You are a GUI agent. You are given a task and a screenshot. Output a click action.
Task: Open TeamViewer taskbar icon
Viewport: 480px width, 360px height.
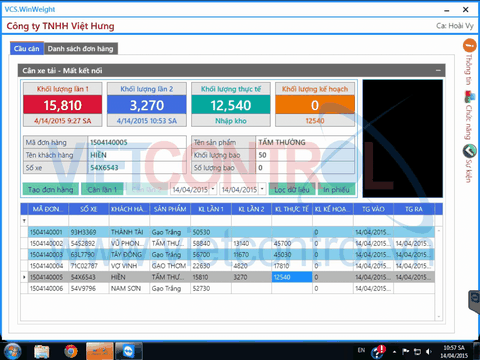pos(128,351)
